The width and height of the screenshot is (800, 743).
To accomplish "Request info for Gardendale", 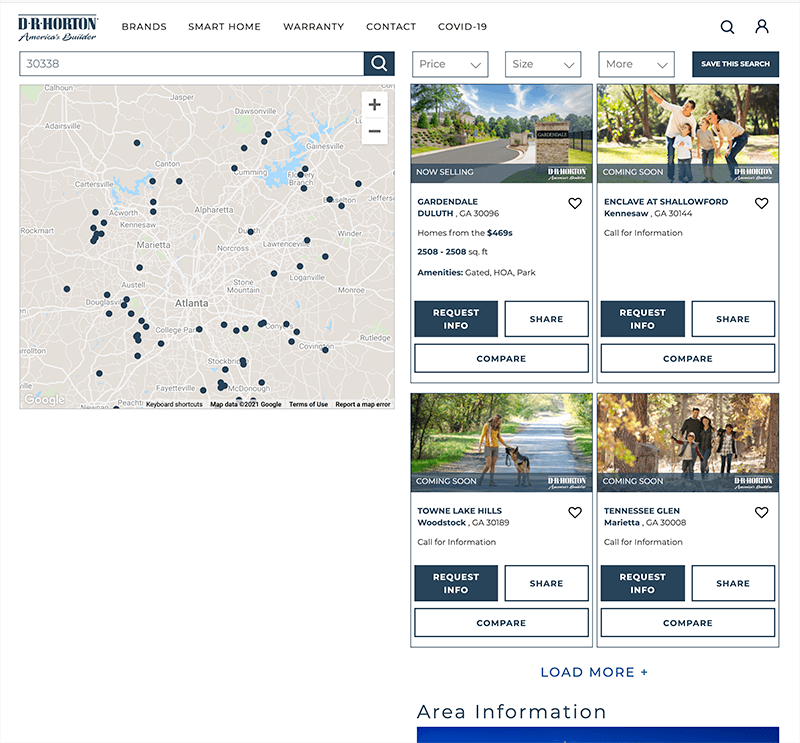I will 456,319.
